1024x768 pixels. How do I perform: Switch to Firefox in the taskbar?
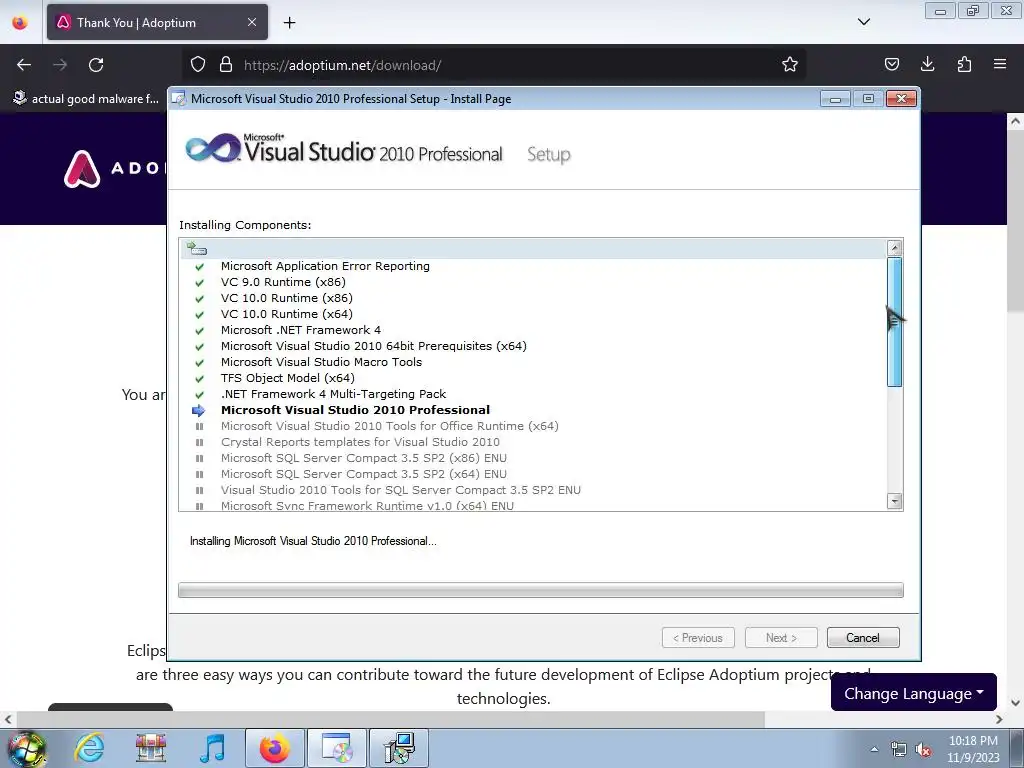click(x=275, y=748)
